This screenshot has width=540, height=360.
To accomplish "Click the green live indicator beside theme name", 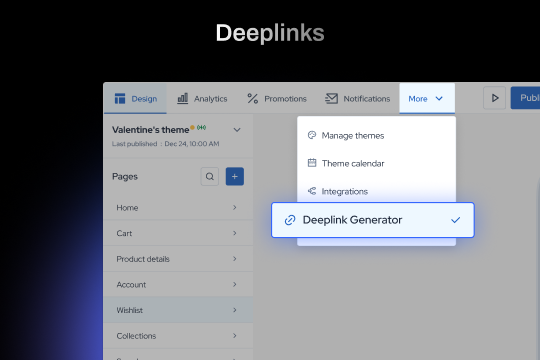I will pos(201,127).
